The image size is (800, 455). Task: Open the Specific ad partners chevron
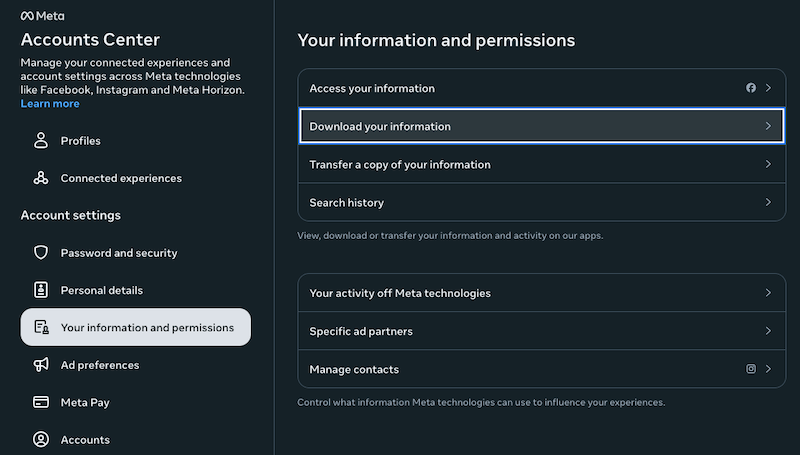point(768,331)
